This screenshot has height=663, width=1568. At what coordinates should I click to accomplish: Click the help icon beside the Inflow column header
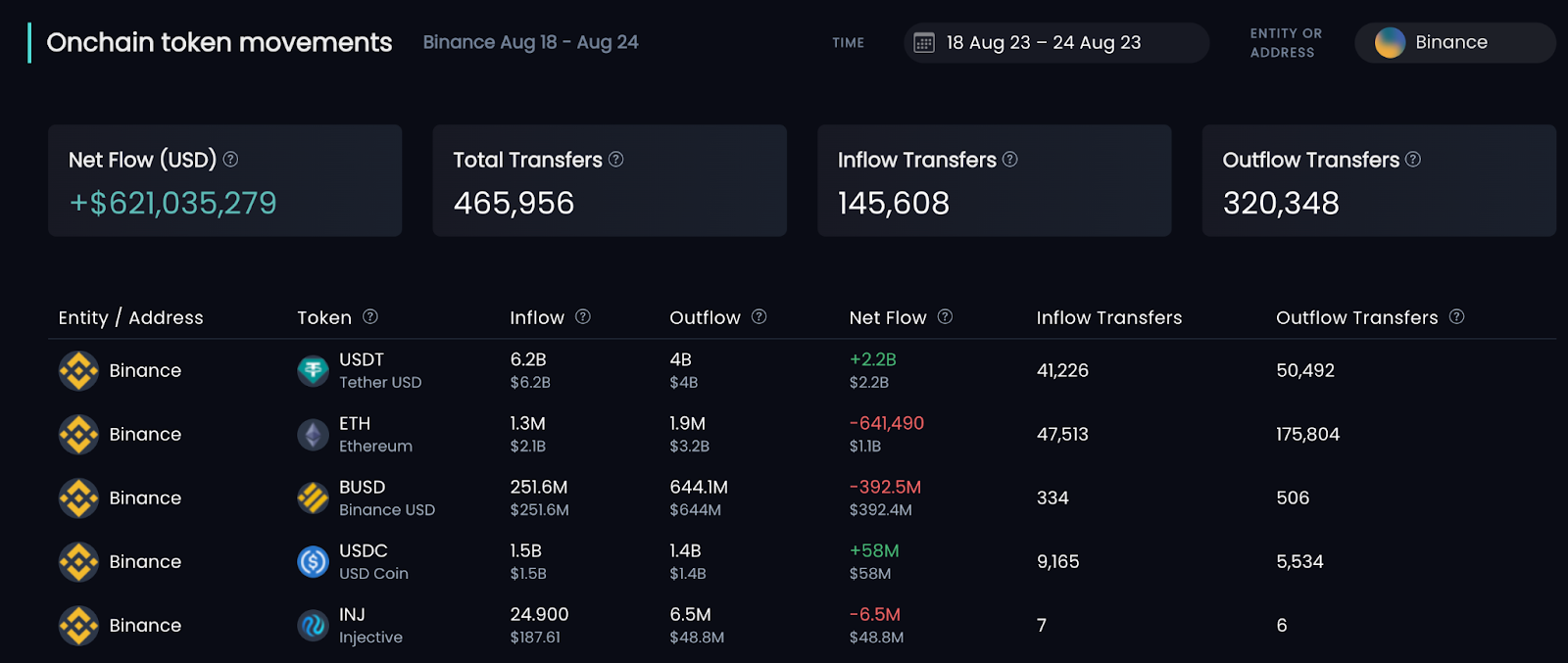583,316
